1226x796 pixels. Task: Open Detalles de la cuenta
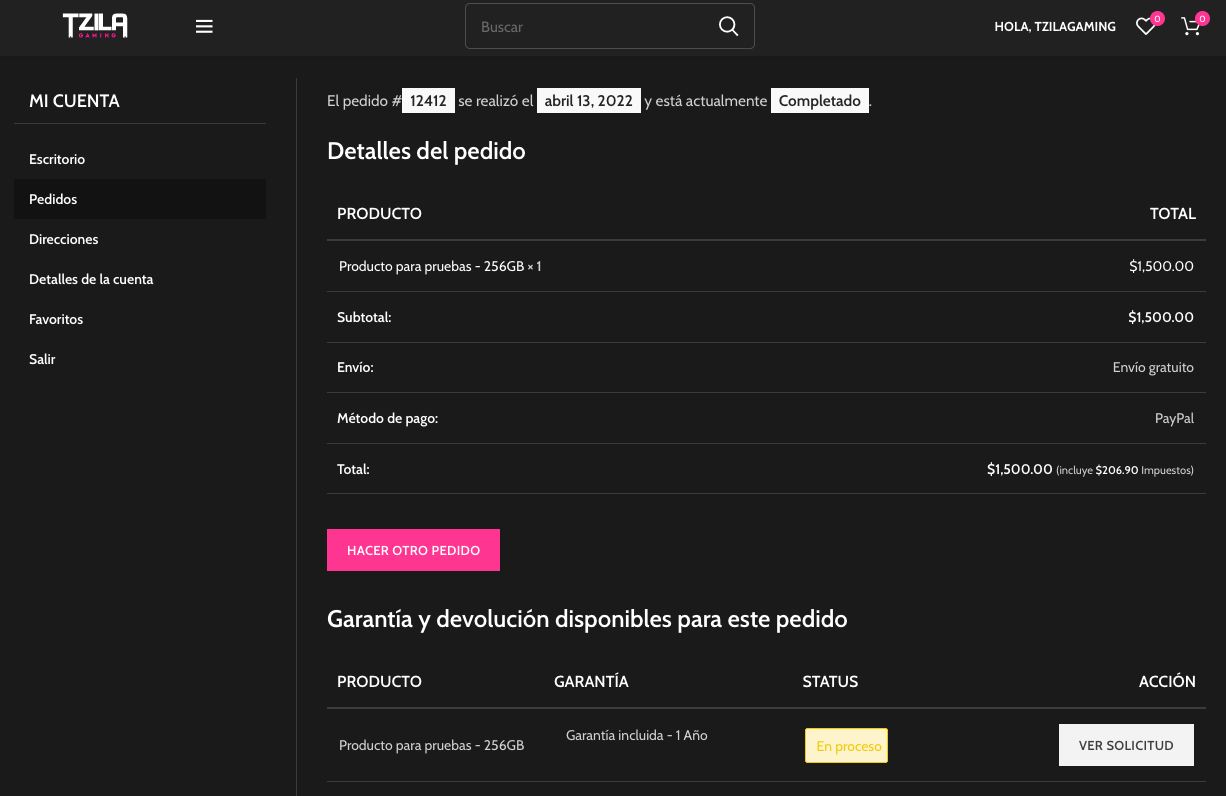tap(91, 279)
